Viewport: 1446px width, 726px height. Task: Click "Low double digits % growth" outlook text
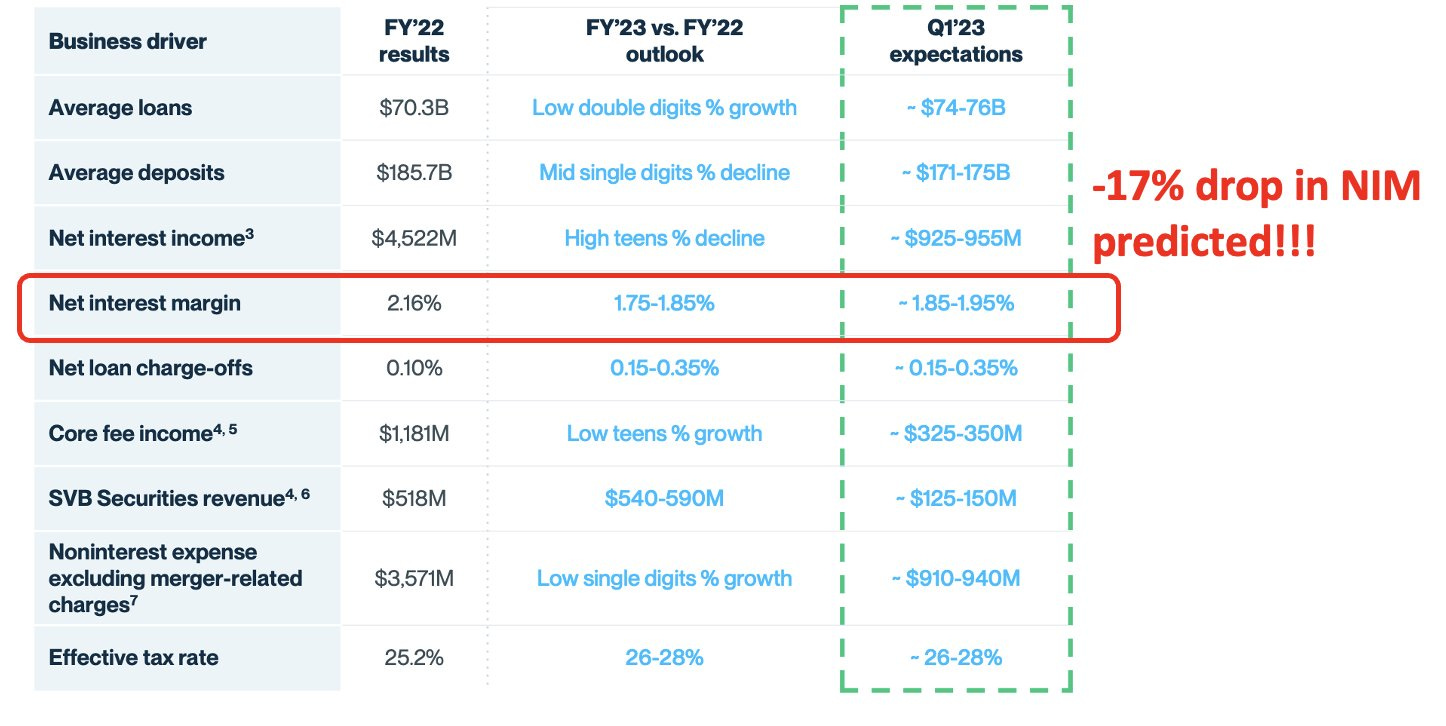664,107
